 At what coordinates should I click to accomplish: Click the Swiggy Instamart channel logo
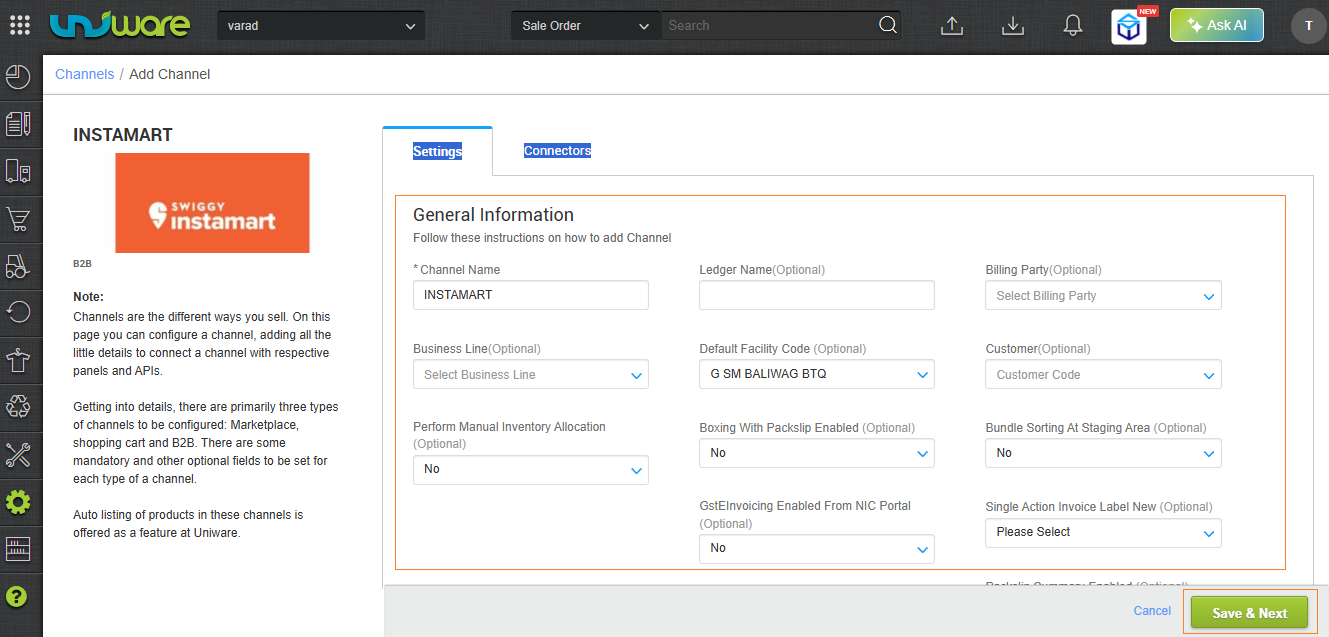pos(212,203)
